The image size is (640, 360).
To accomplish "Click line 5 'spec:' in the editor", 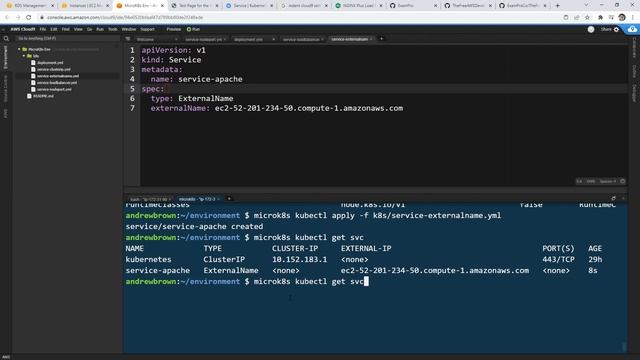I will [152, 89].
